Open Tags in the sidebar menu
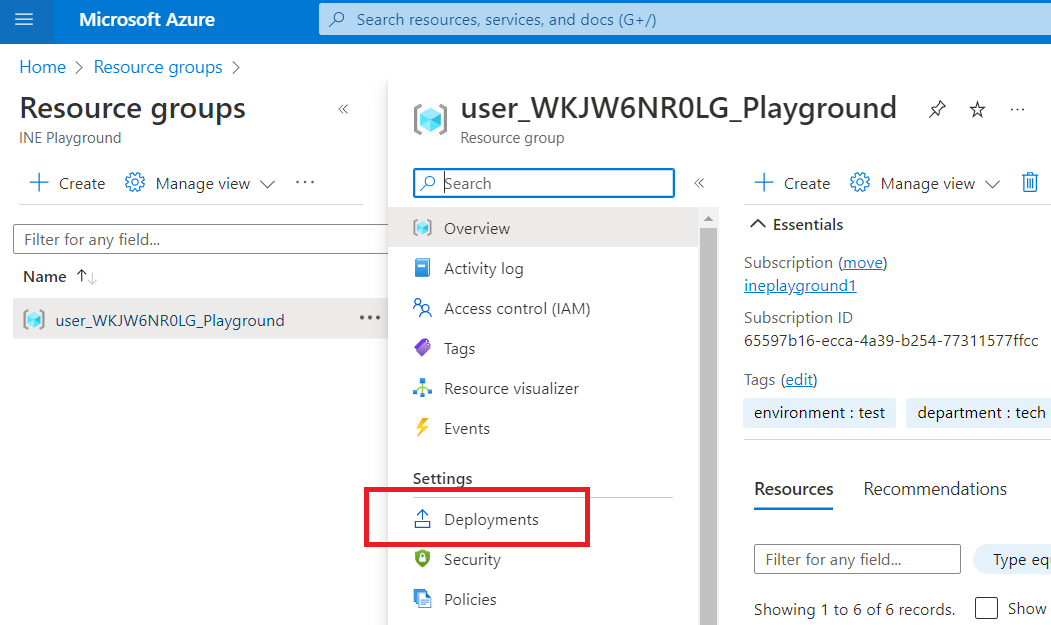This screenshot has height=625, width=1051. click(x=459, y=348)
